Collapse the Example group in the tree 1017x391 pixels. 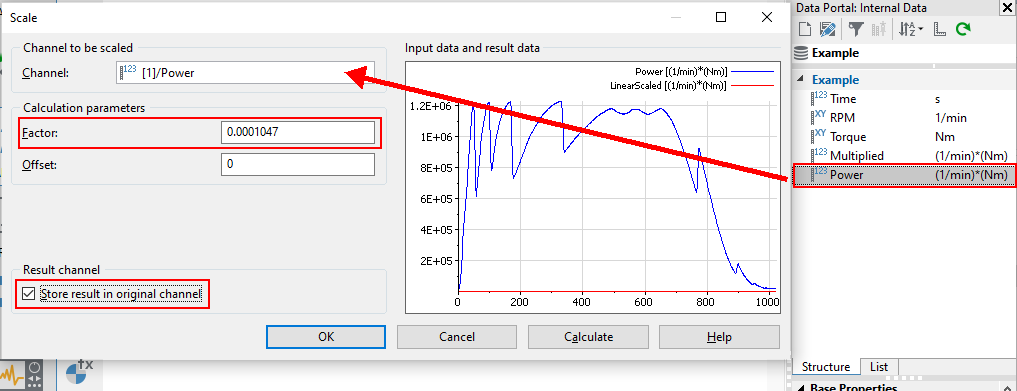point(801,80)
